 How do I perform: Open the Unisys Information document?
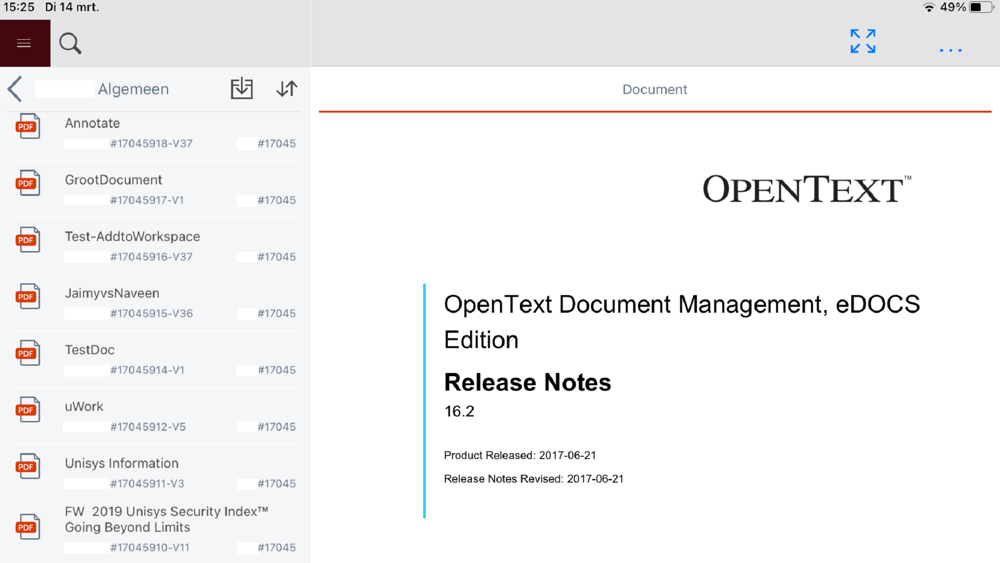coord(121,464)
